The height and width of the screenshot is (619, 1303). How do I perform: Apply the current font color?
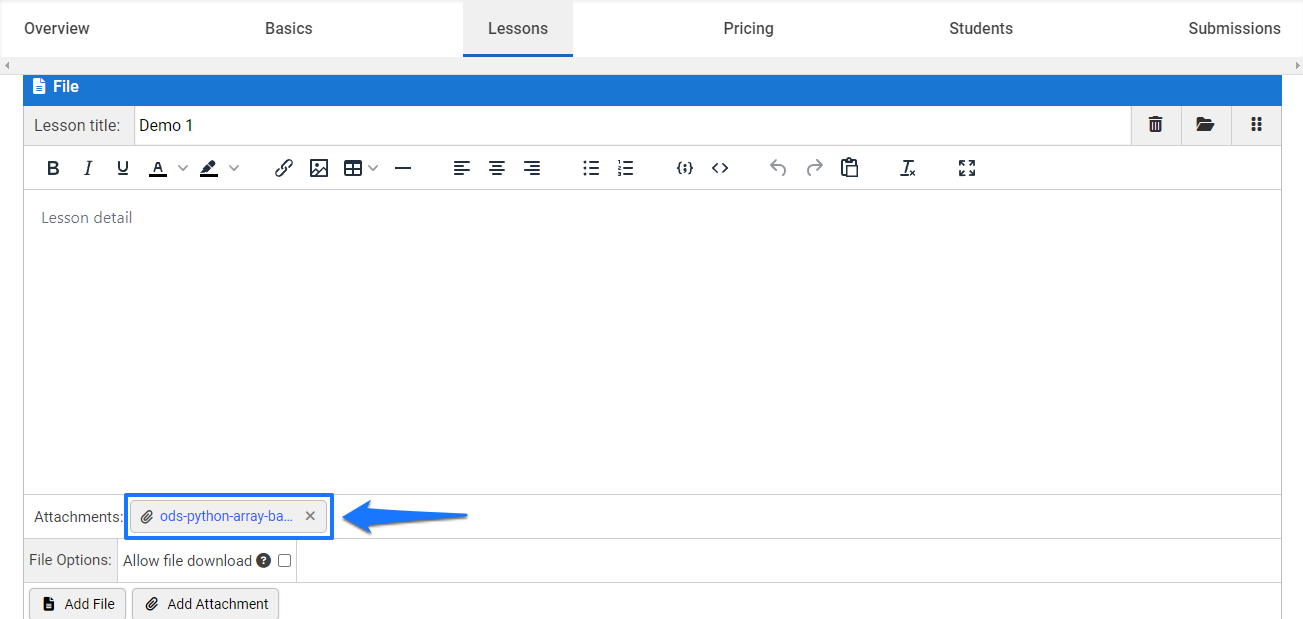(x=158, y=168)
